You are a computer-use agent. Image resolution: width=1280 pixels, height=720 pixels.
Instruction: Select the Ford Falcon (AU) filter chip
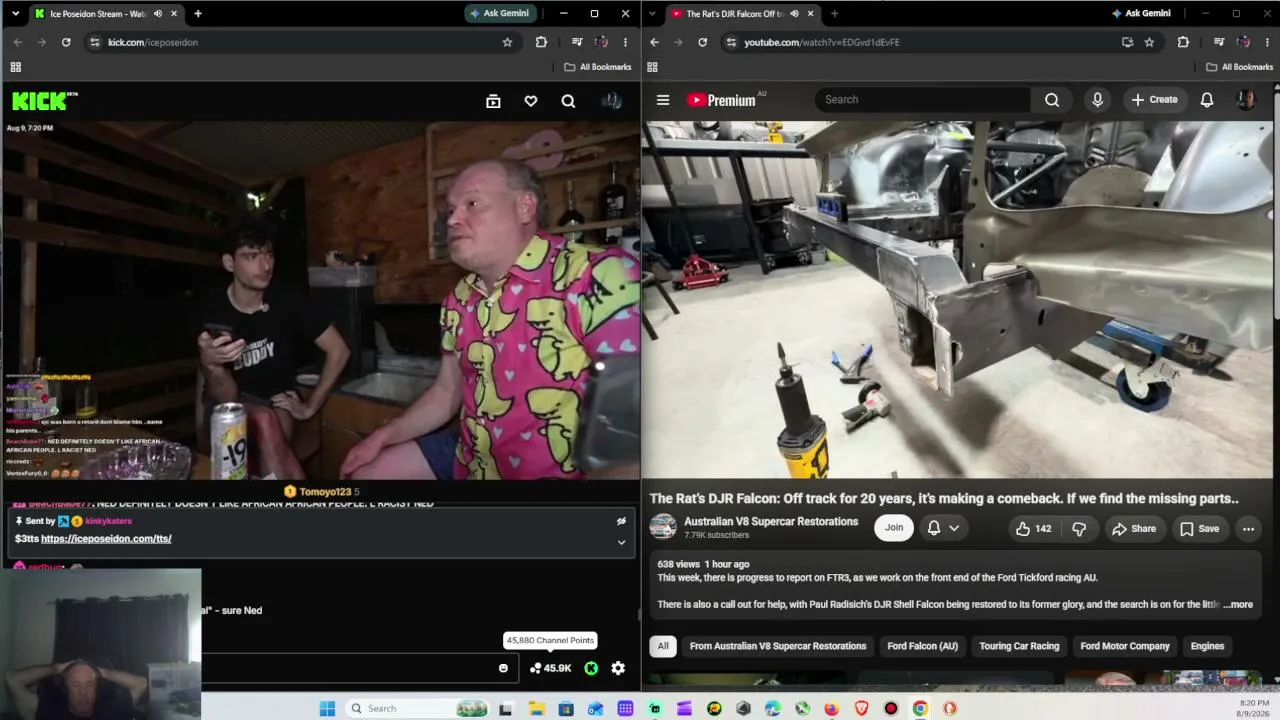pos(922,646)
